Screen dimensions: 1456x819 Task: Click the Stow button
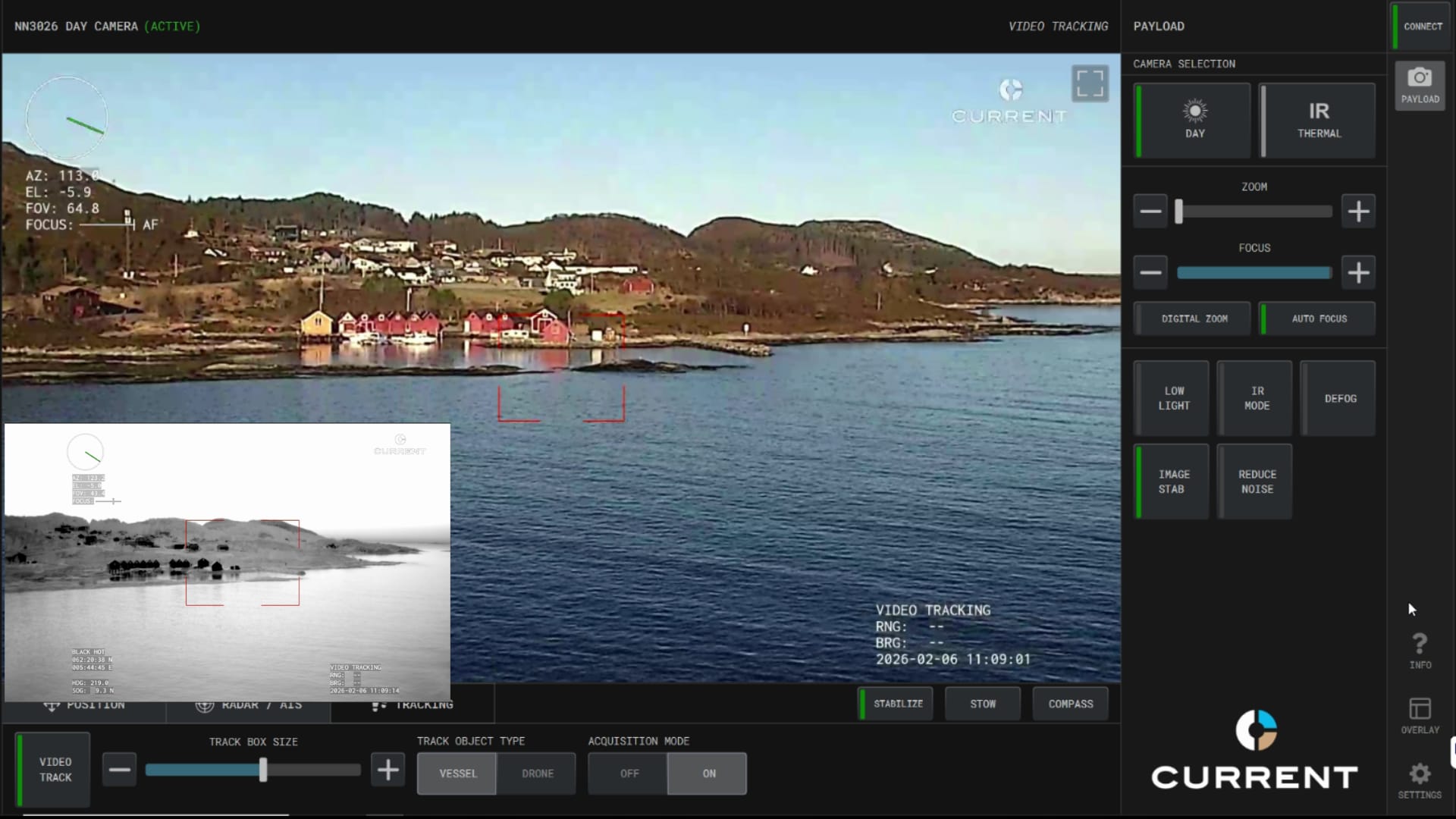[x=983, y=704]
